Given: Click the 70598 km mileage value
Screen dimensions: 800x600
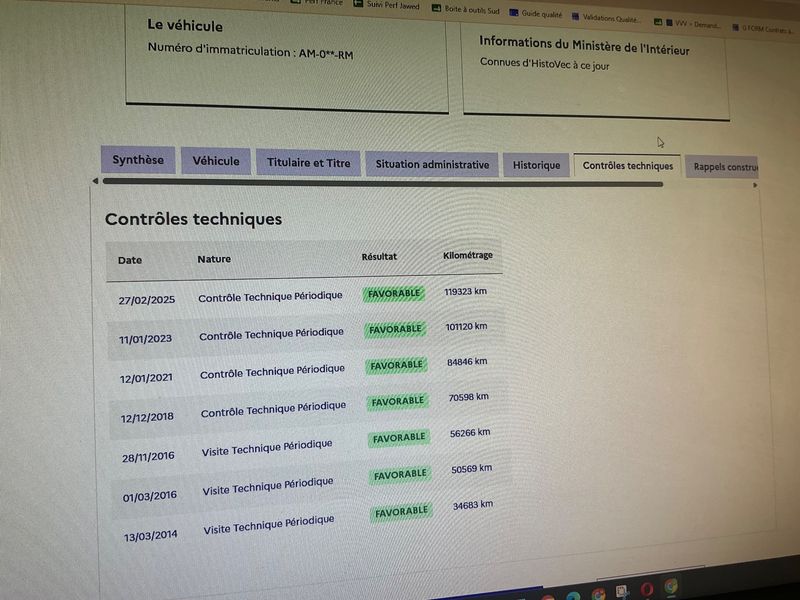Looking at the screenshot, I should pyautogui.click(x=468, y=397).
